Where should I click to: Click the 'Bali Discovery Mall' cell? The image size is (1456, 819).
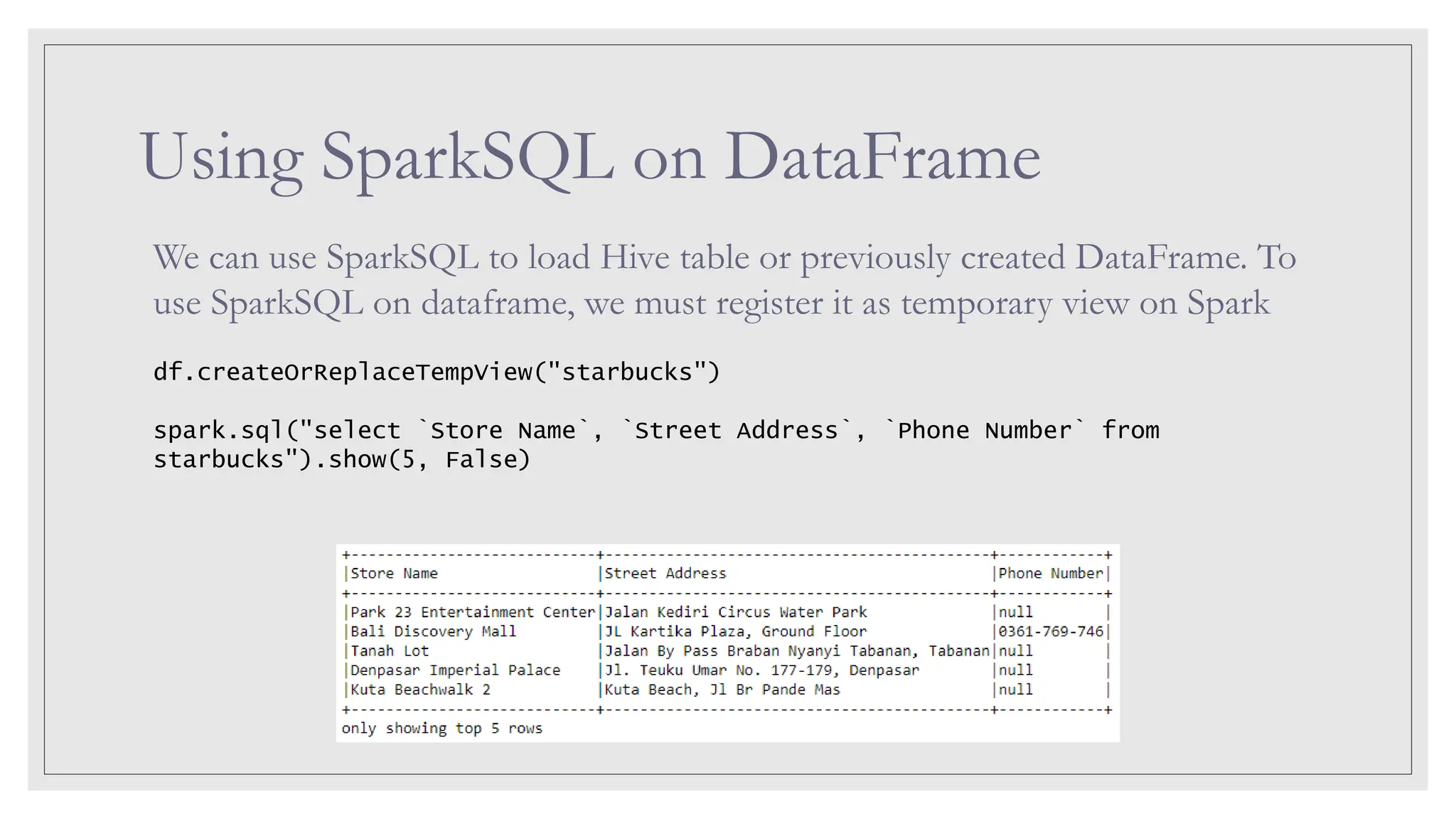pyautogui.click(x=433, y=631)
